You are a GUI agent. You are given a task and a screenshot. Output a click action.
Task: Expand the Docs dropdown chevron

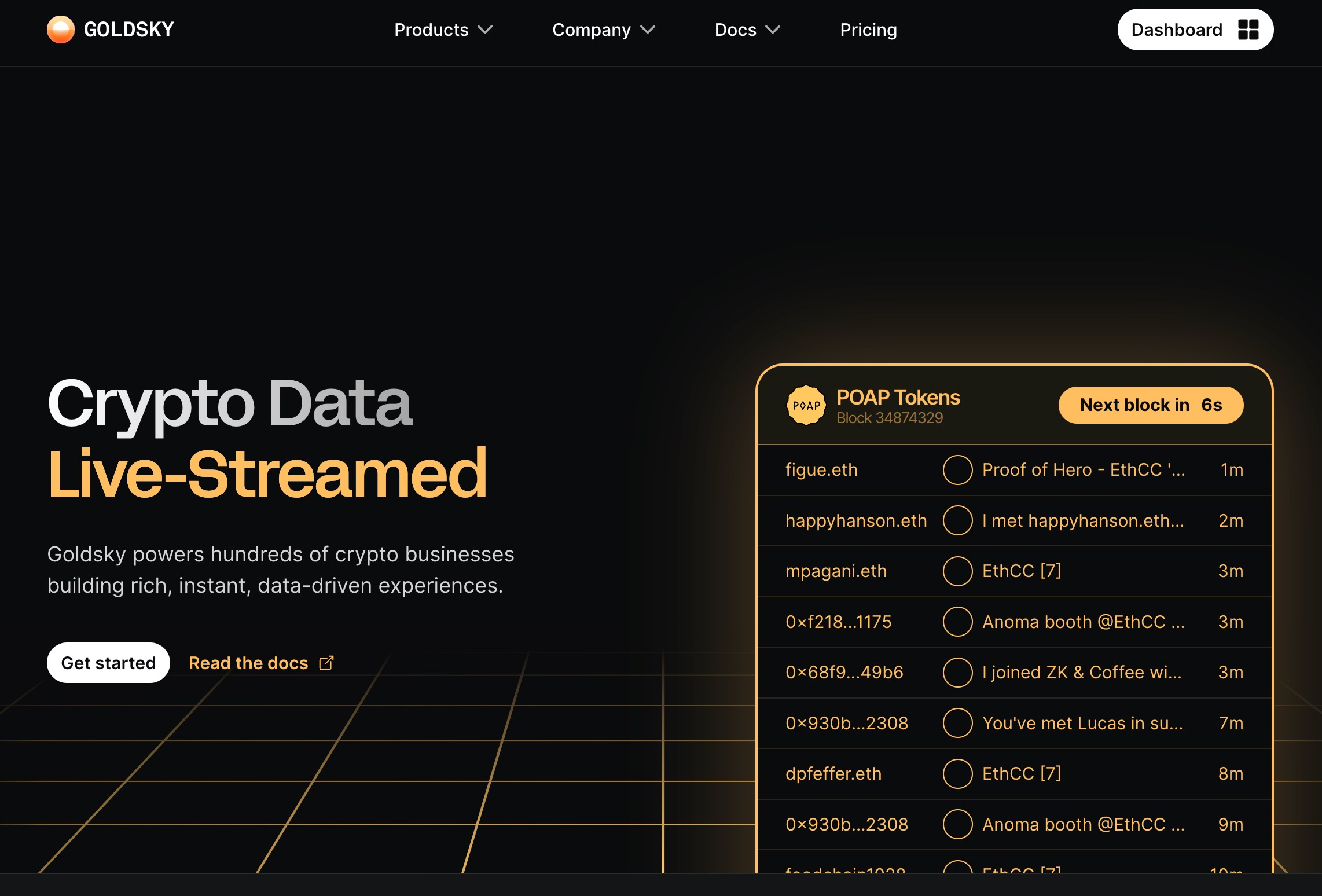(x=773, y=30)
